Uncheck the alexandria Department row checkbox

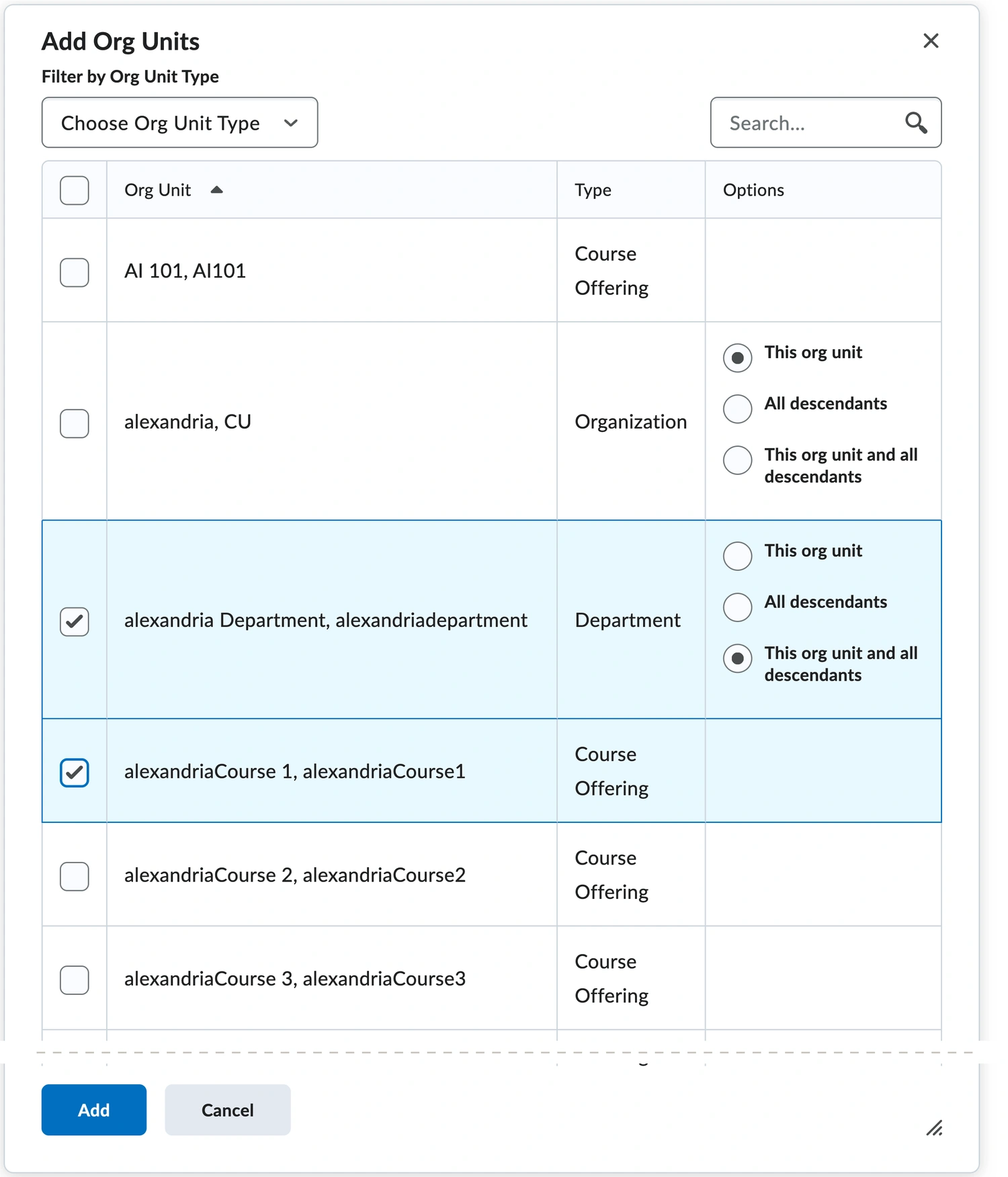tap(75, 621)
